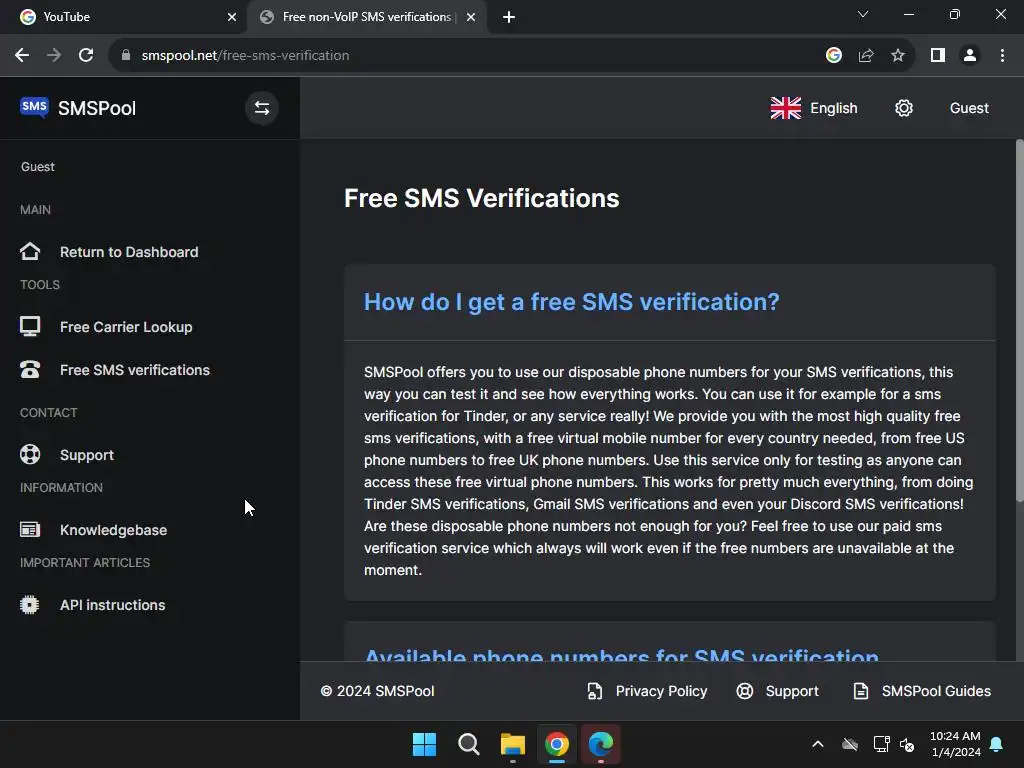Click the 'Available phone numbers for SMS verification' heading
Screen dimensions: 1024x768
pyautogui.click(x=621, y=654)
